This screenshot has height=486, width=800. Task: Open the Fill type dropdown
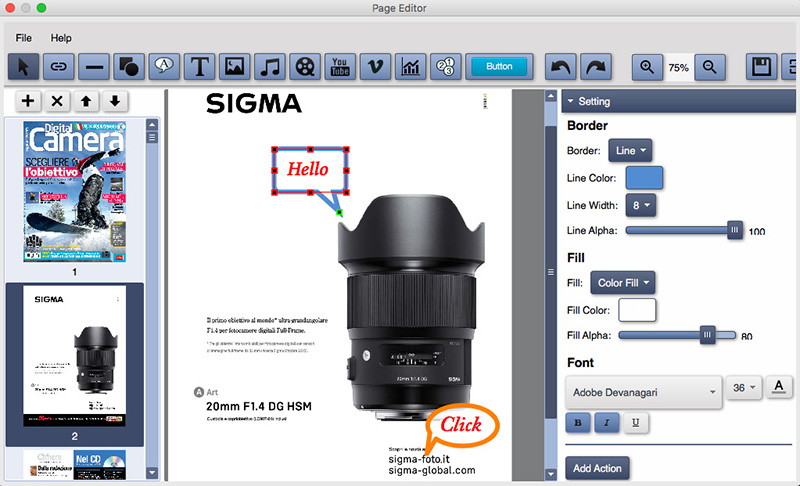click(x=622, y=283)
